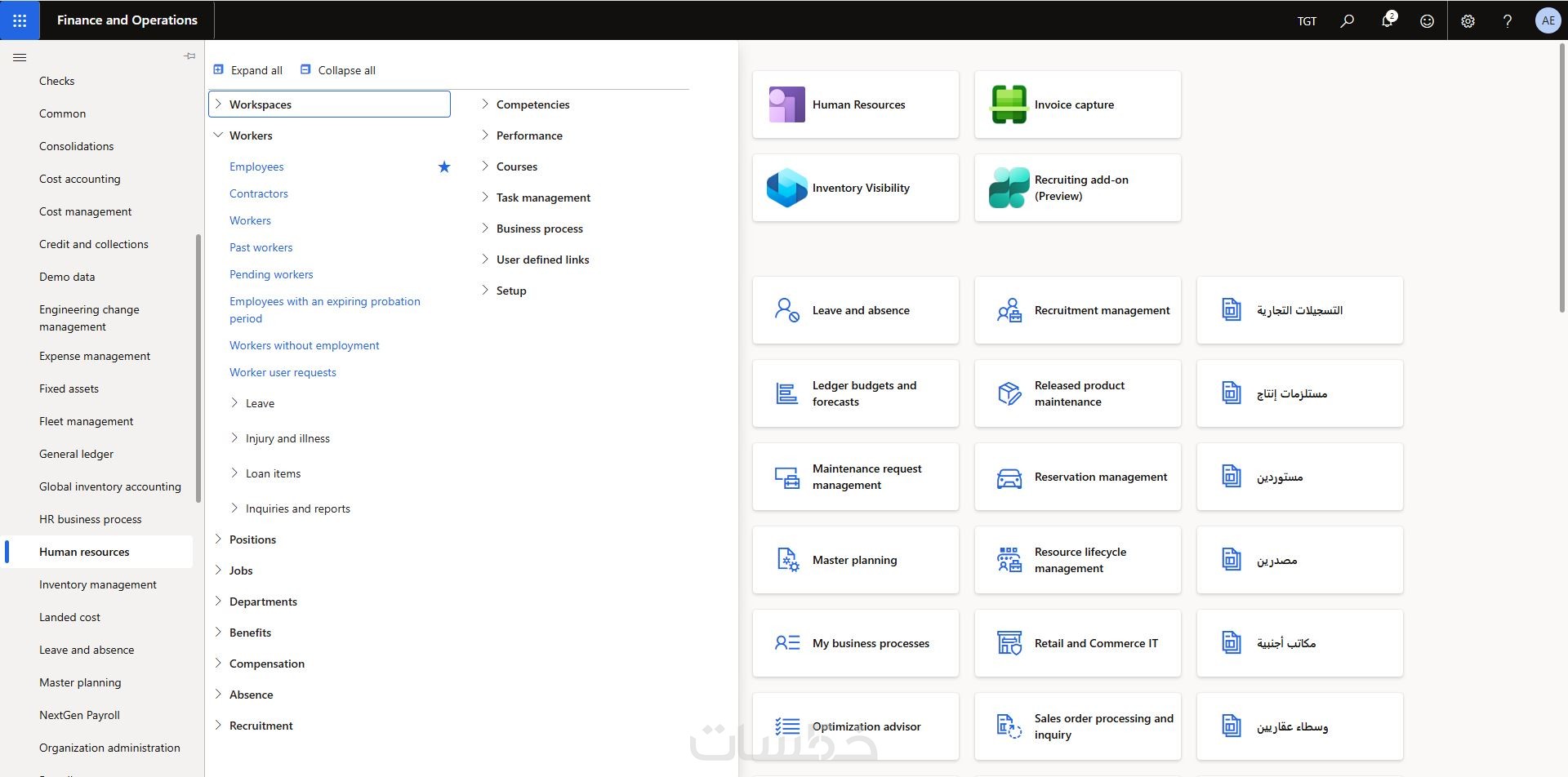Open the التسجيلات التجارية workspace tile

pos(1299,310)
